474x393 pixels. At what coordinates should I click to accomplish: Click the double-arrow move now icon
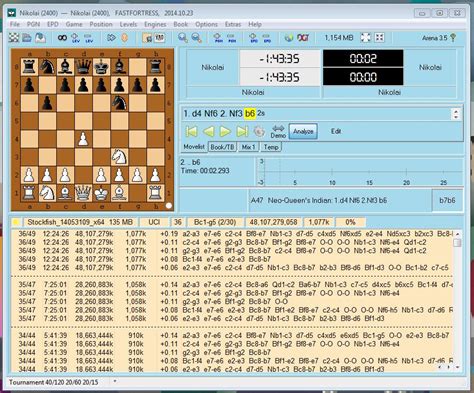point(111,38)
